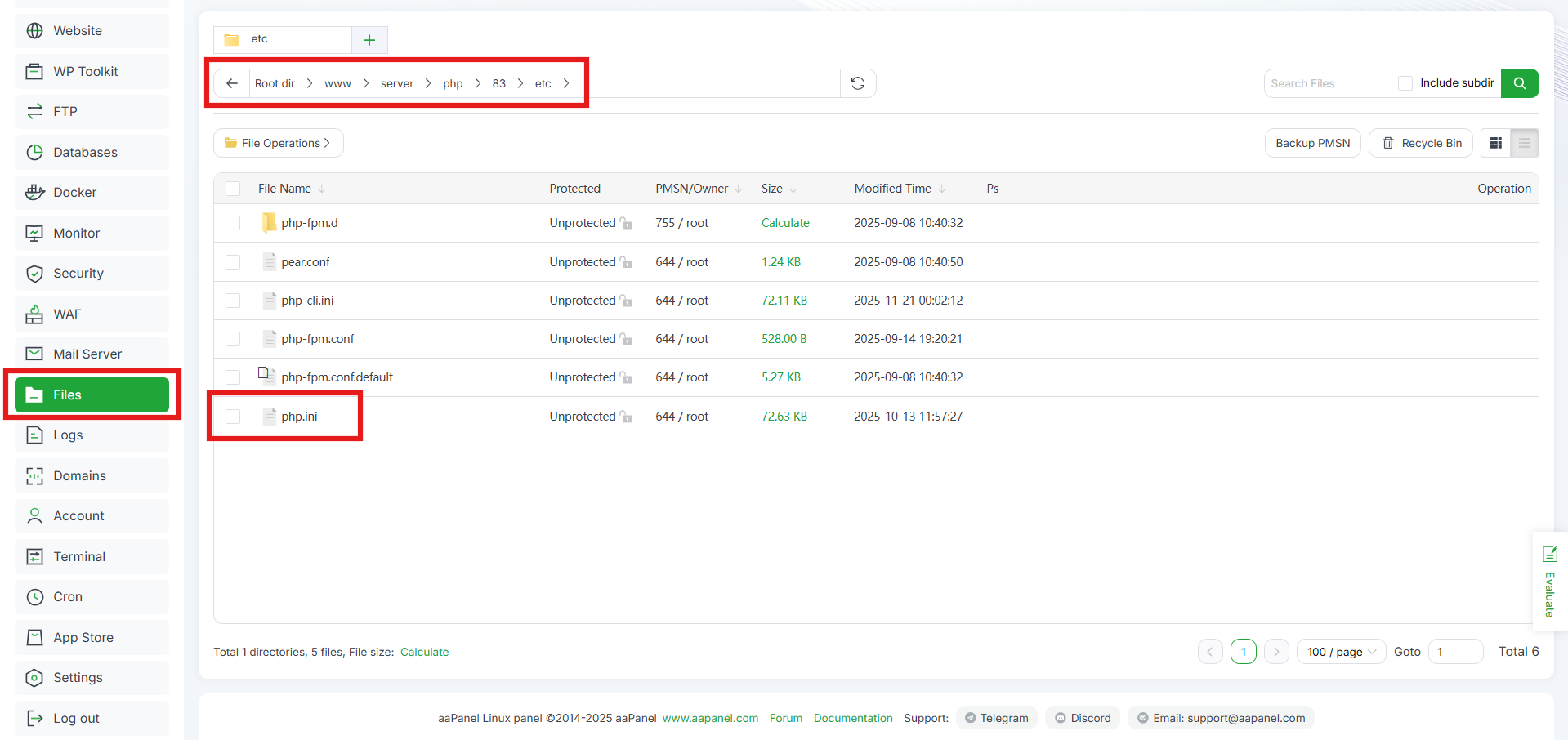Select the etc file tab

(x=283, y=39)
